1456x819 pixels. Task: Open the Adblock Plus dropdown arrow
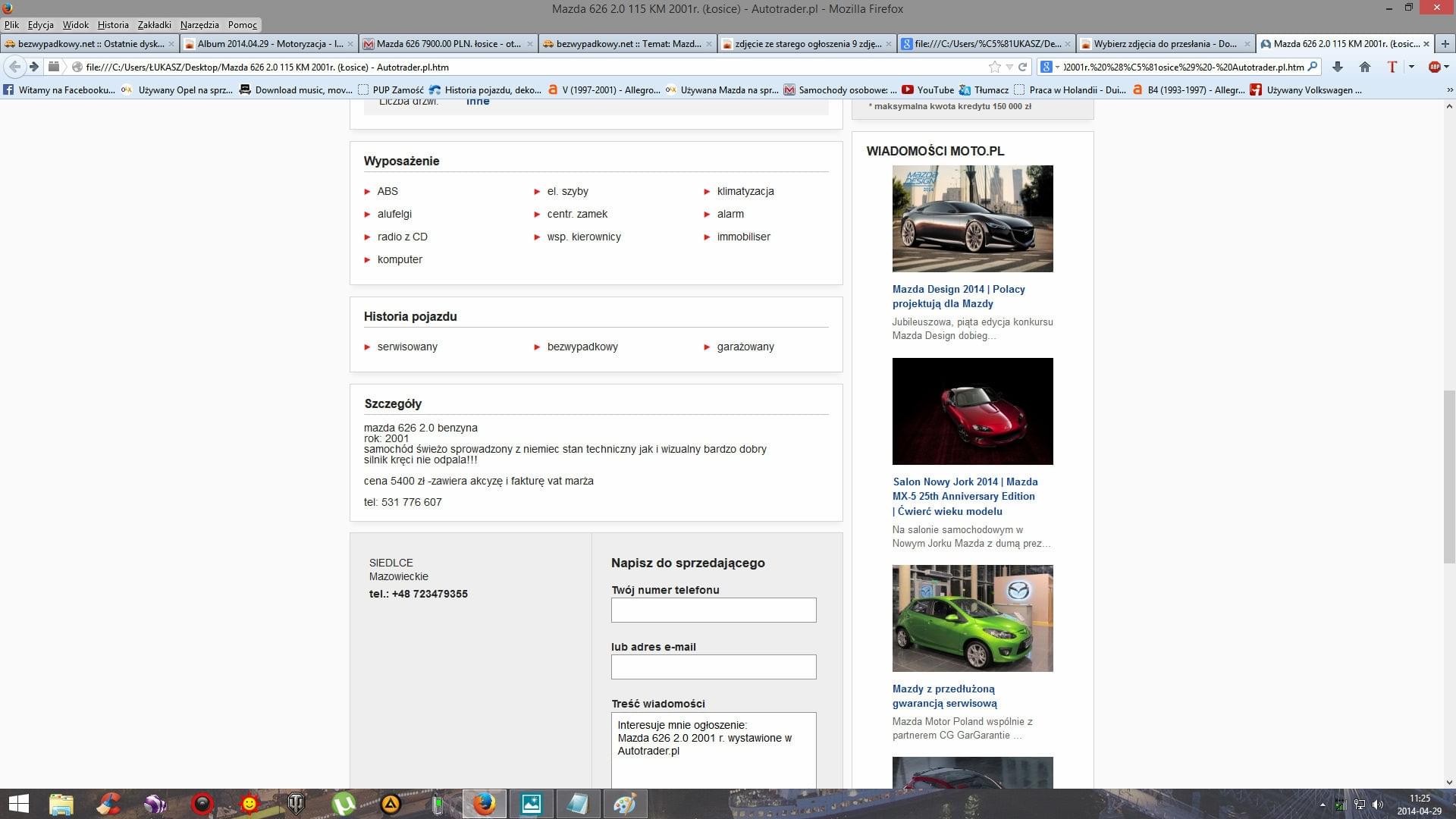tap(1447, 67)
